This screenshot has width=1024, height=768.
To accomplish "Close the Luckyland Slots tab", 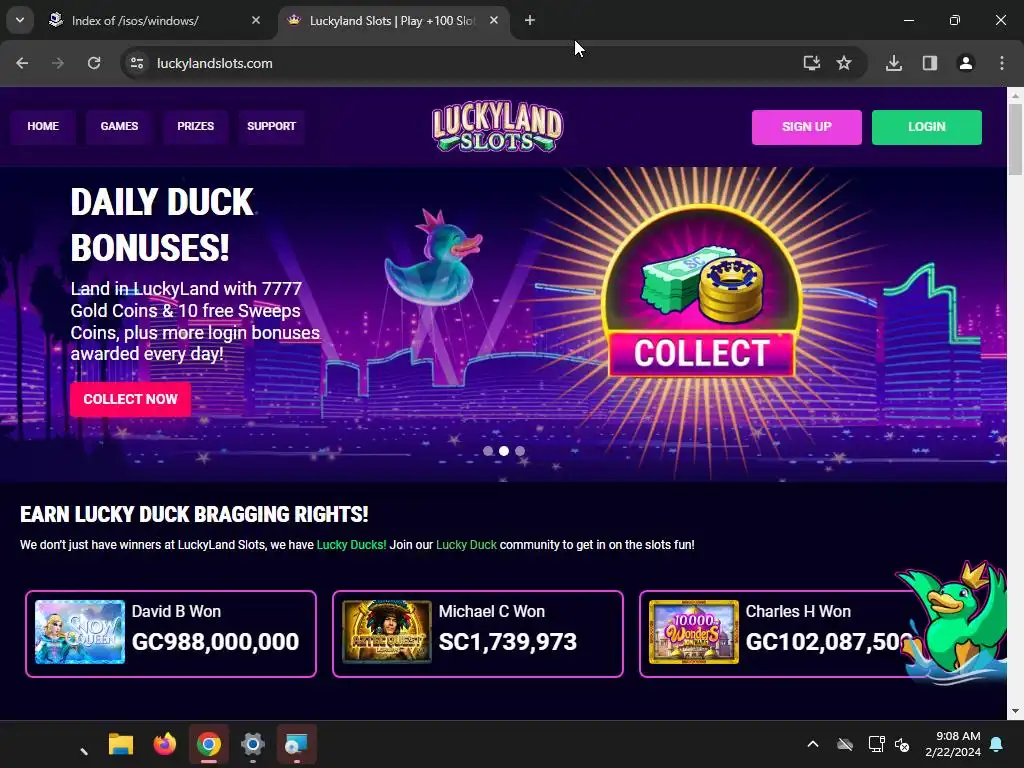I will (494, 20).
